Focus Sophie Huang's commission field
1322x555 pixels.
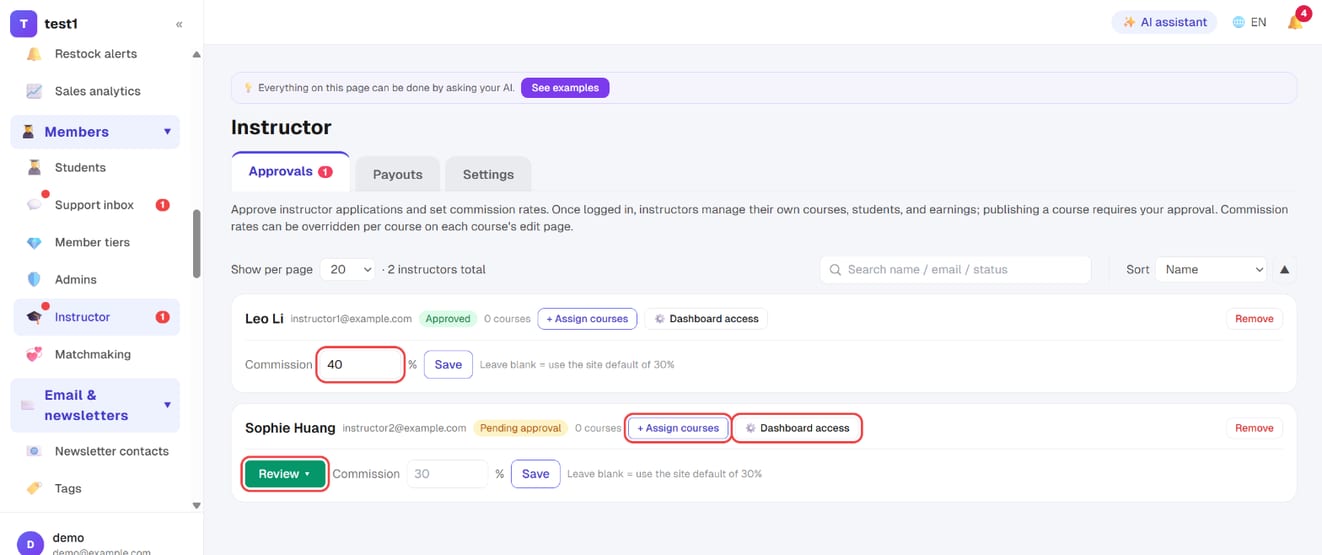447,474
